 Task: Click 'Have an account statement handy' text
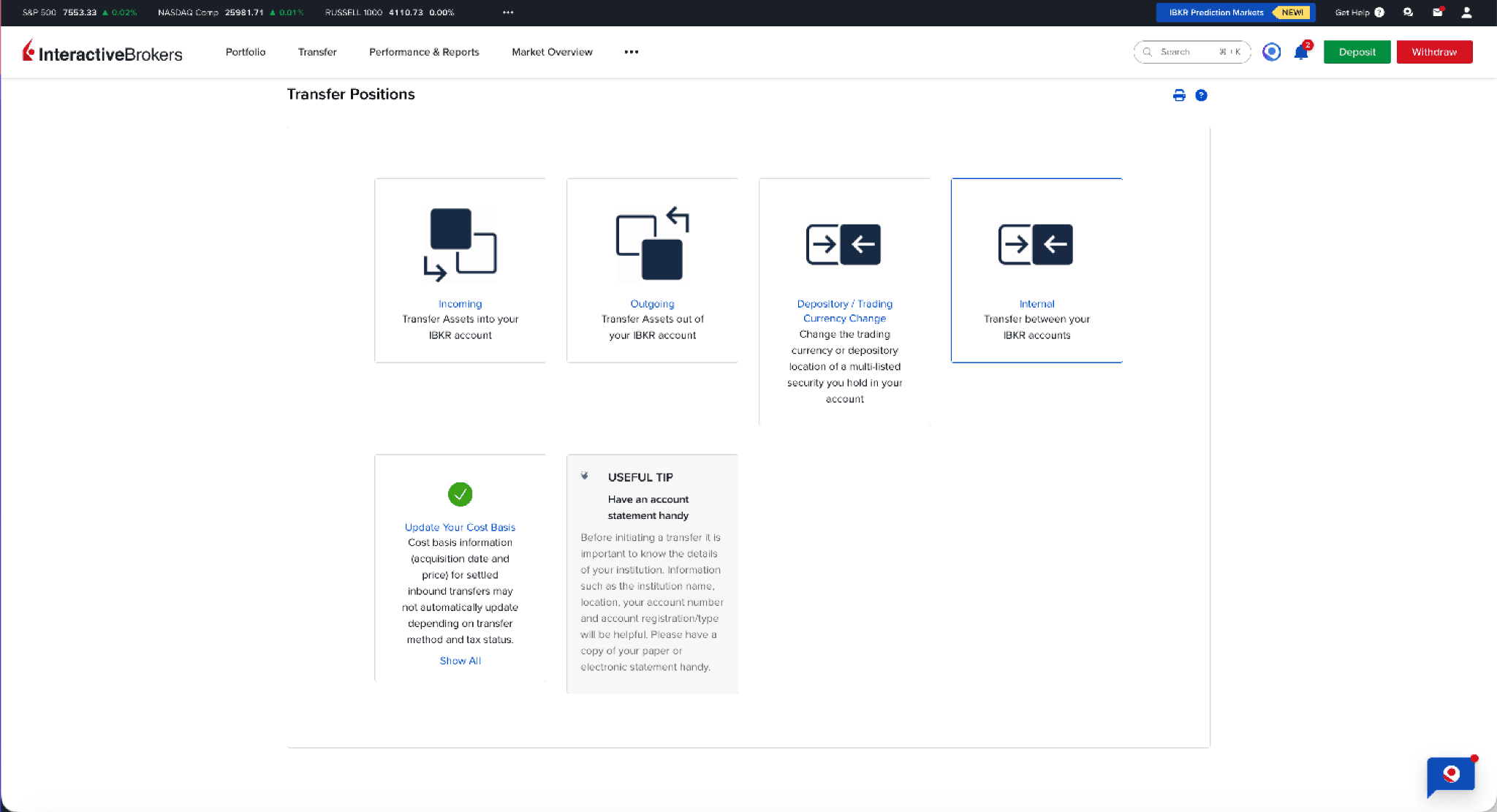648,507
